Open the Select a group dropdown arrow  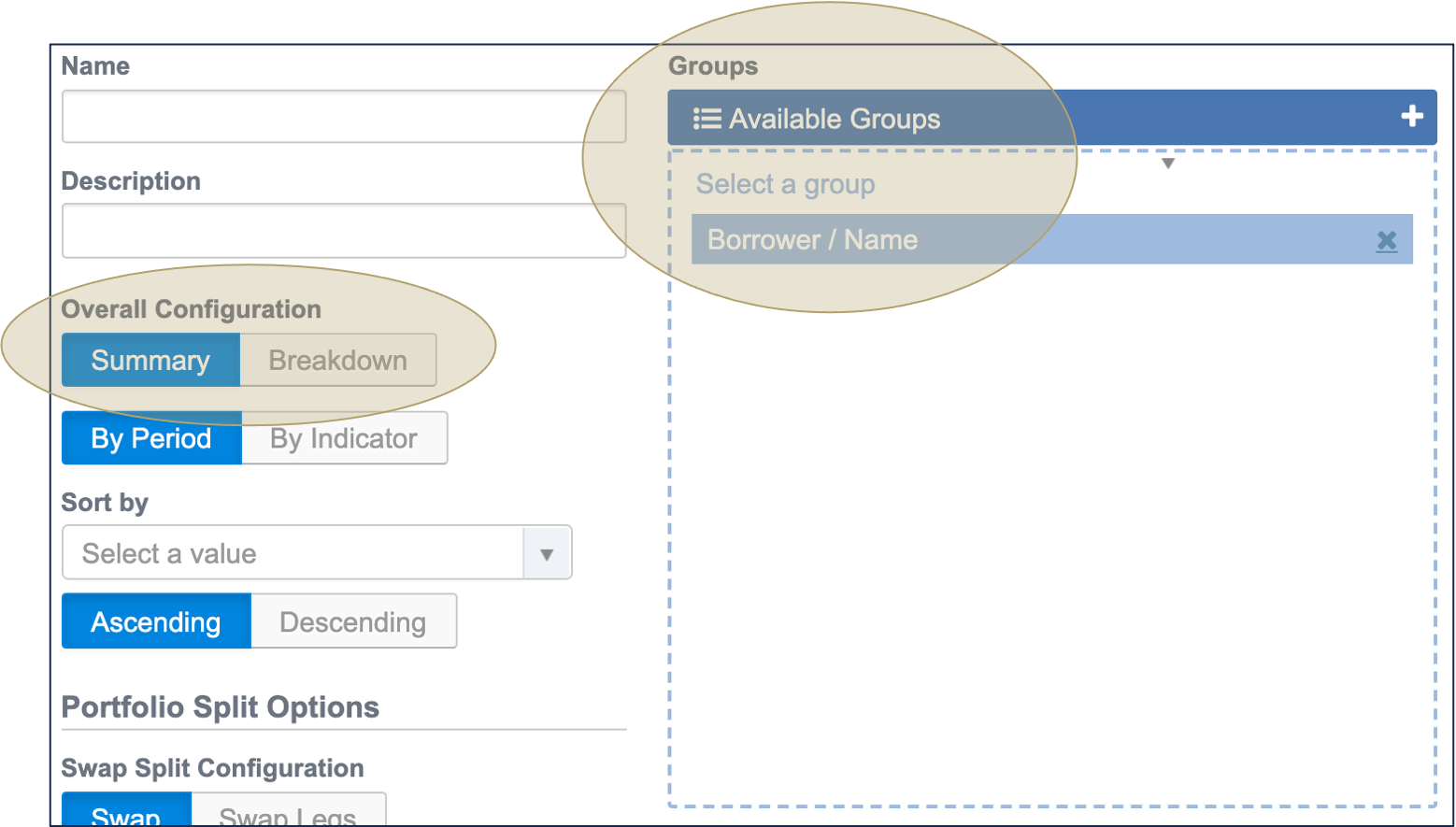pyautogui.click(x=1167, y=164)
